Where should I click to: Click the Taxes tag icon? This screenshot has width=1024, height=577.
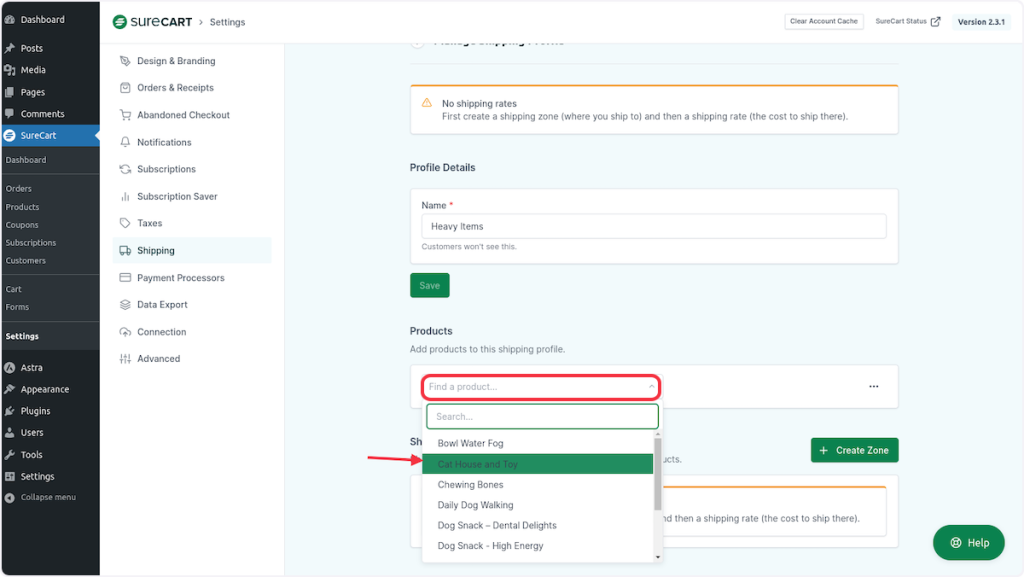point(125,223)
